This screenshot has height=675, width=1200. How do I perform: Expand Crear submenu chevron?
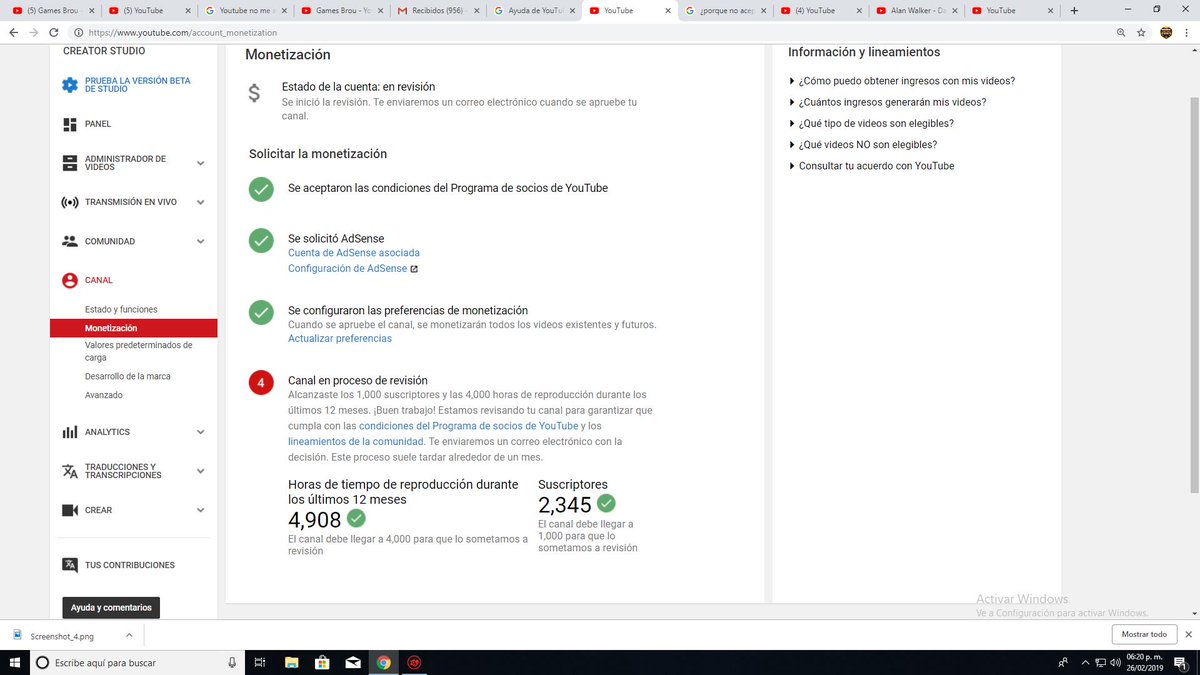(200, 510)
